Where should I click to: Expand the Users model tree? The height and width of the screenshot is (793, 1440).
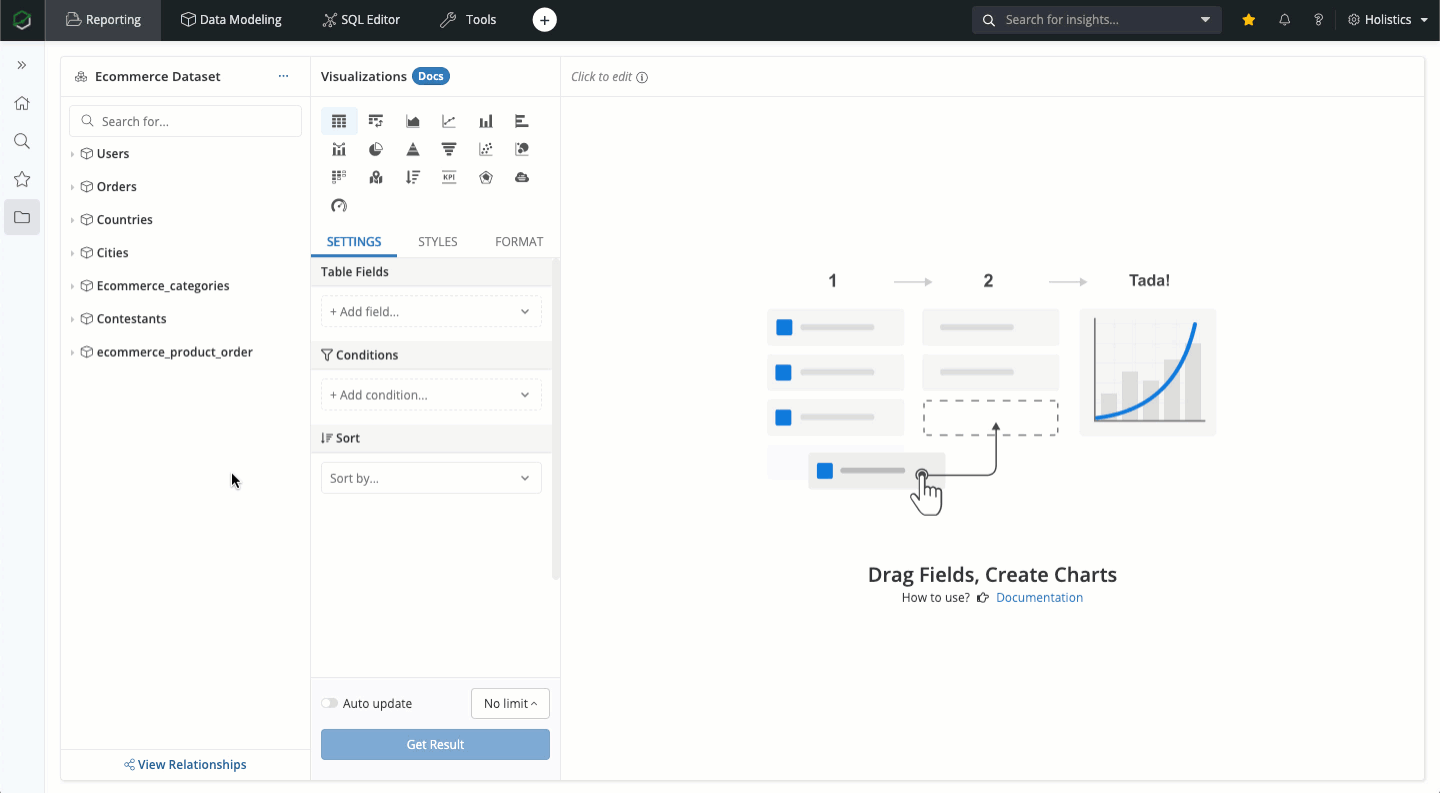click(73, 154)
